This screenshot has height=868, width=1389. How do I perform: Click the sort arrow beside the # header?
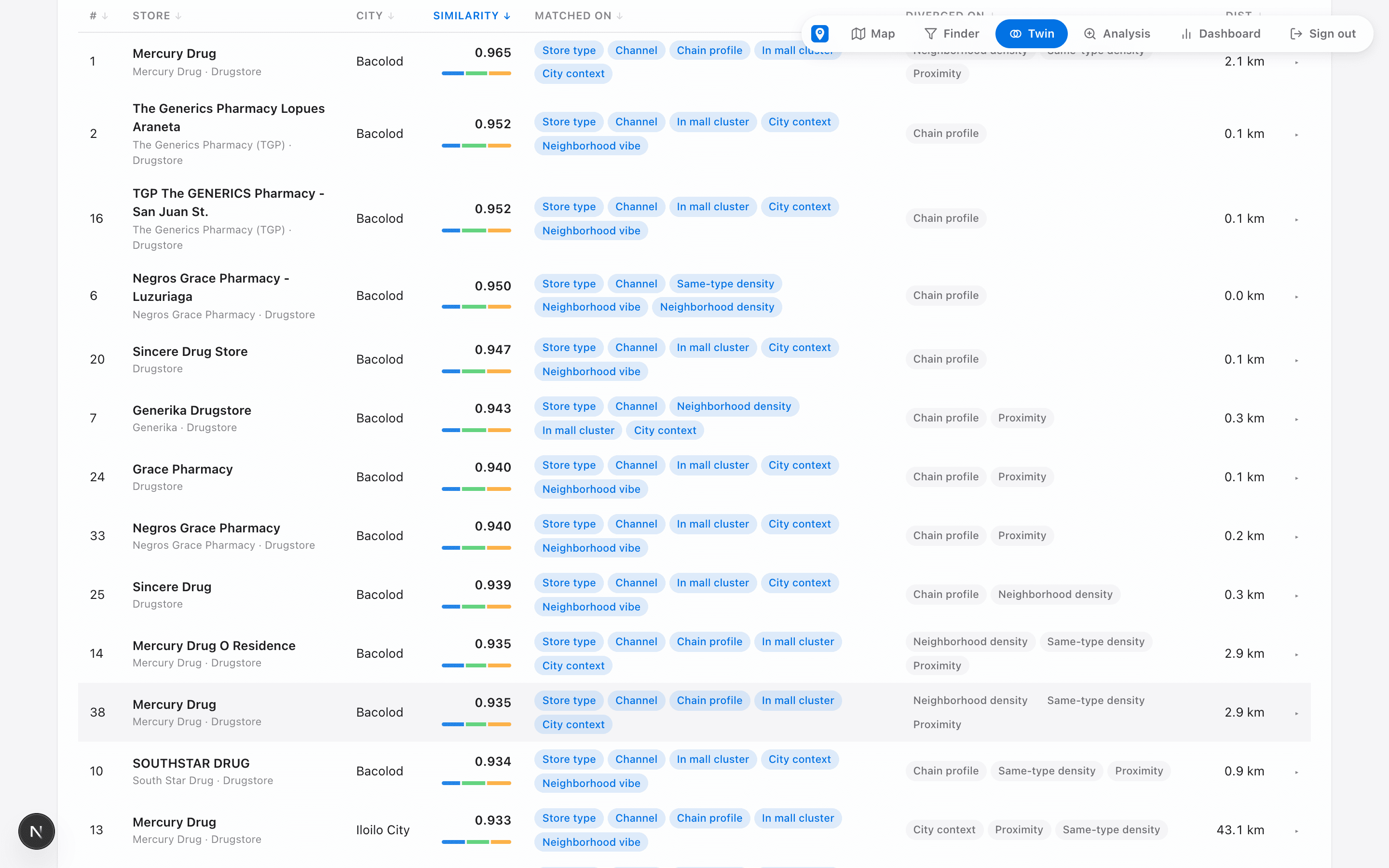click(x=105, y=16)
